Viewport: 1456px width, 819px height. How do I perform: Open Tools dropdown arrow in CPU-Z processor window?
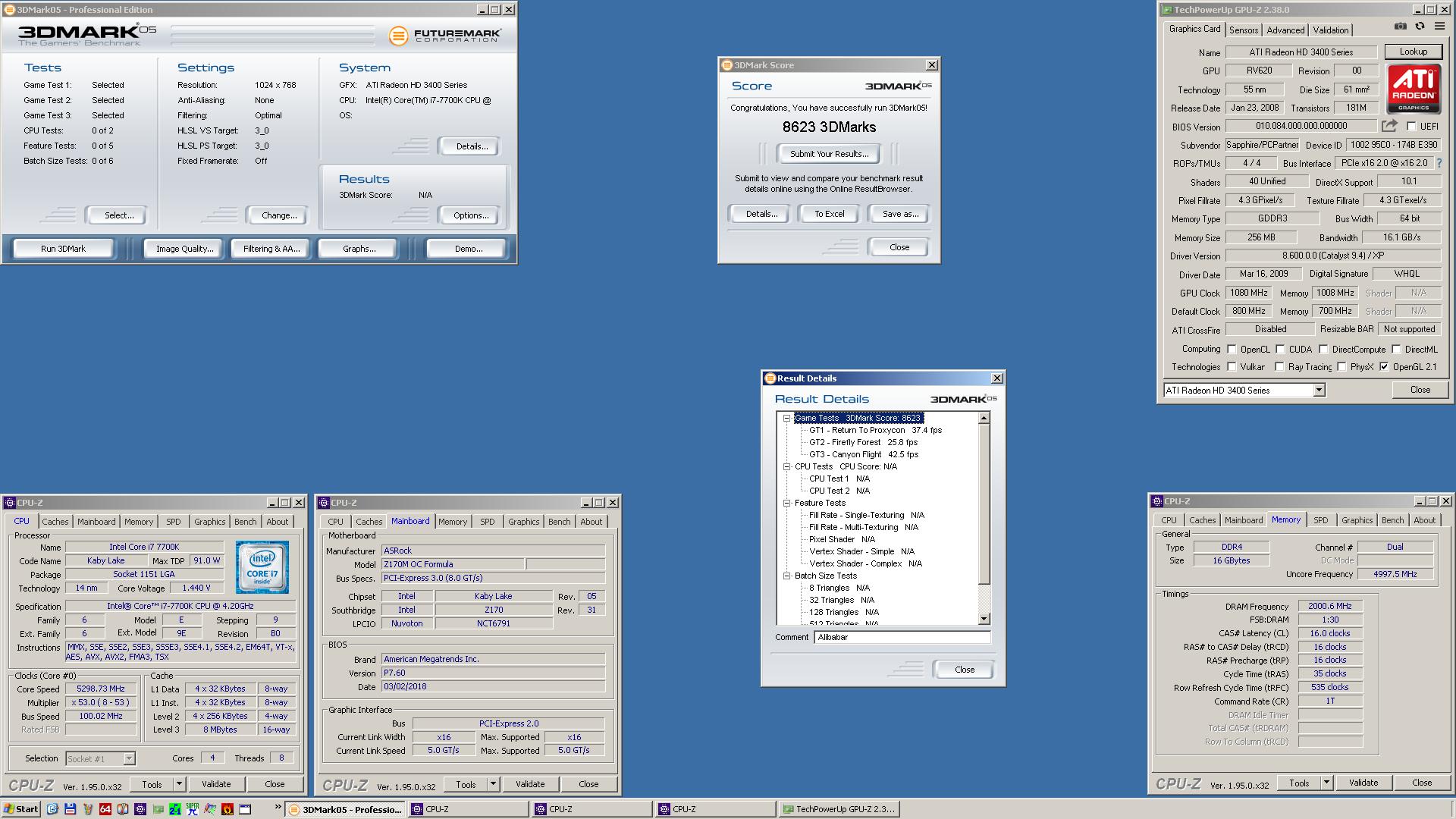179,784
